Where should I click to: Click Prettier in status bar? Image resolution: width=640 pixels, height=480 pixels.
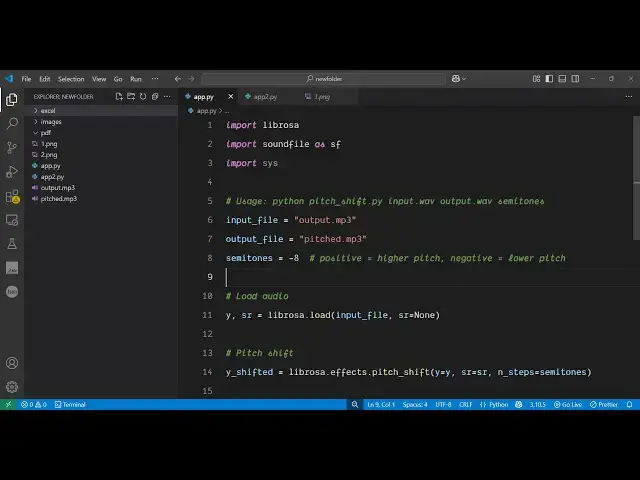coord(604,404)
